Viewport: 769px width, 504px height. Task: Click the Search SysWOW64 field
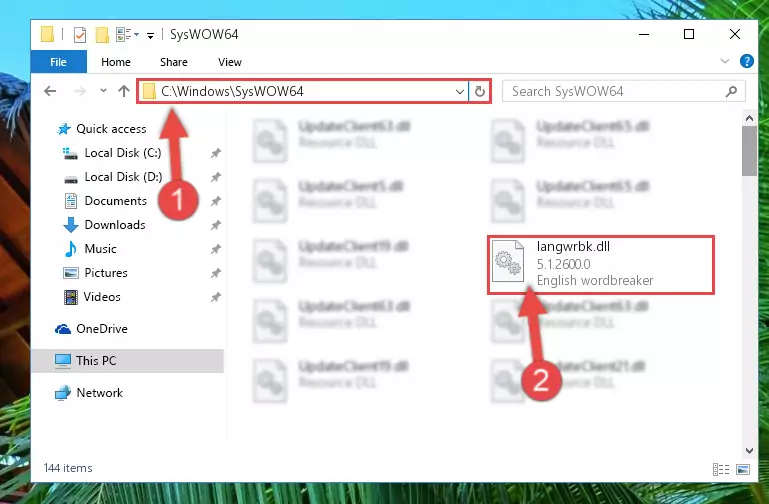pyautogui.click(x=624, y=91)
